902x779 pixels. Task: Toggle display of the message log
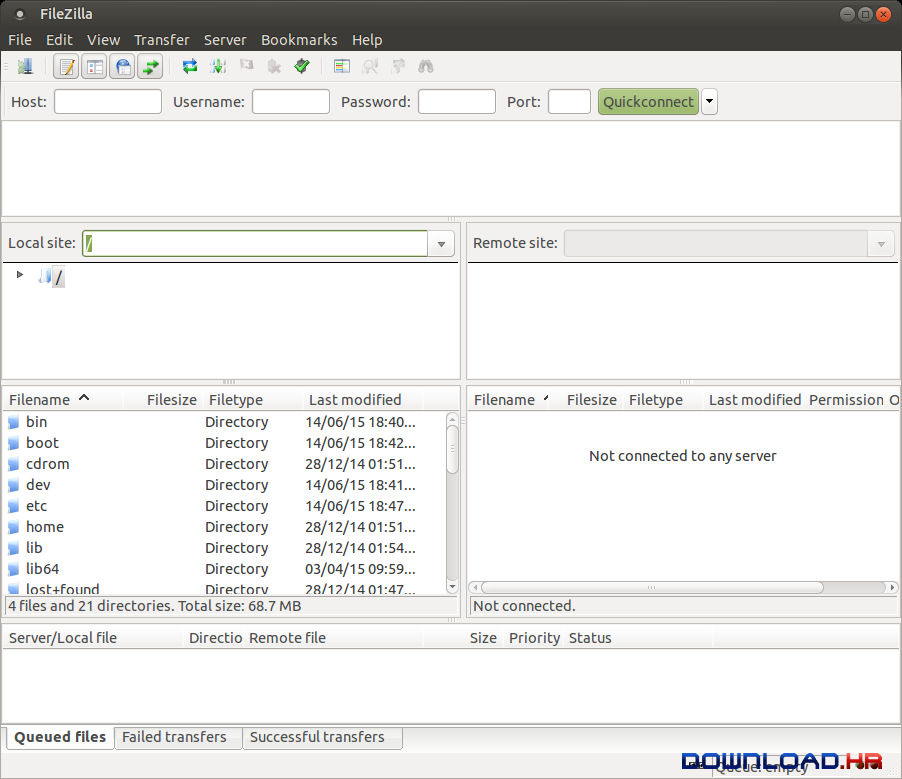(66, 67)
